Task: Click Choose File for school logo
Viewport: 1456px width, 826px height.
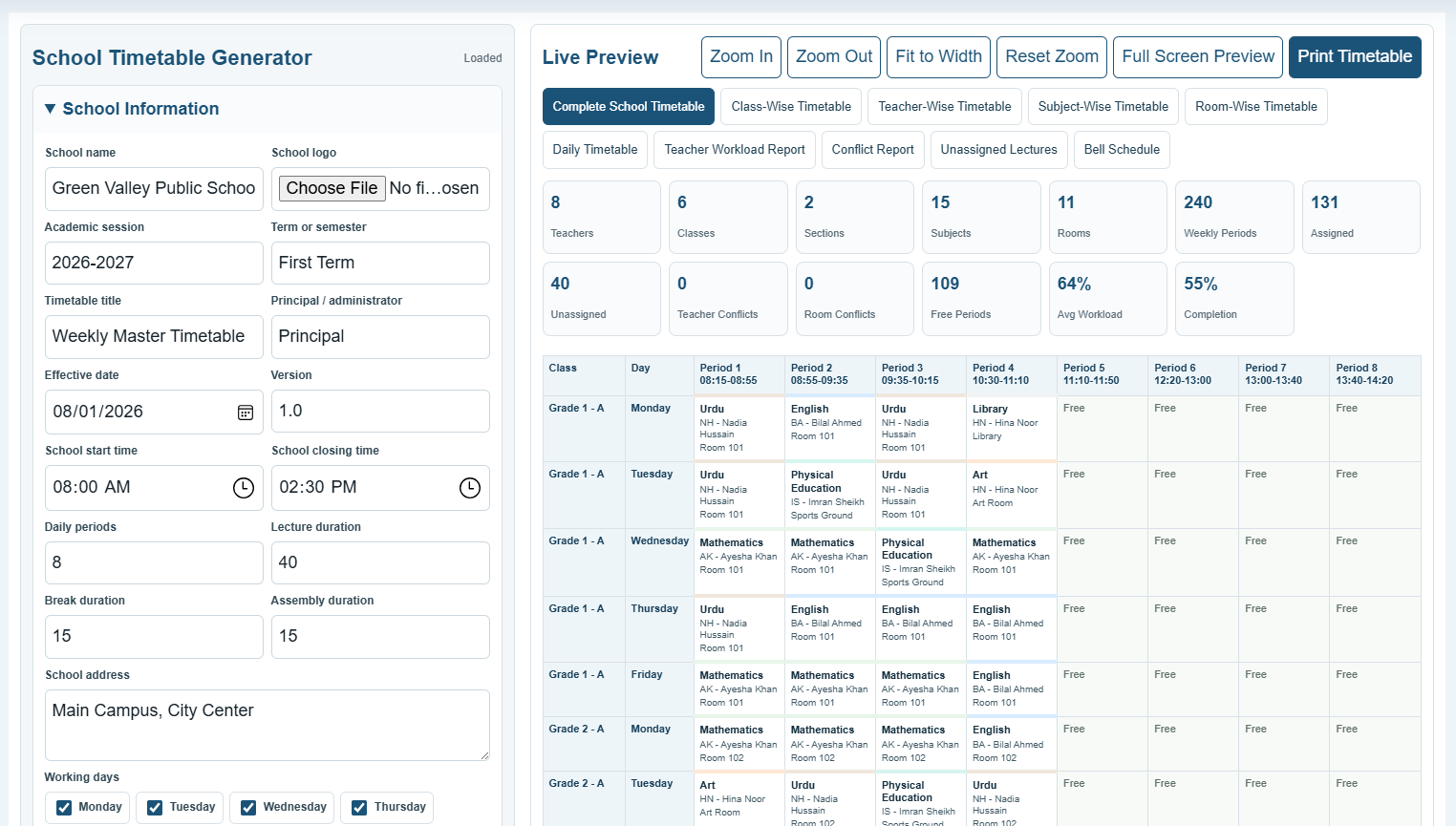Action: [x=332, y=188]
